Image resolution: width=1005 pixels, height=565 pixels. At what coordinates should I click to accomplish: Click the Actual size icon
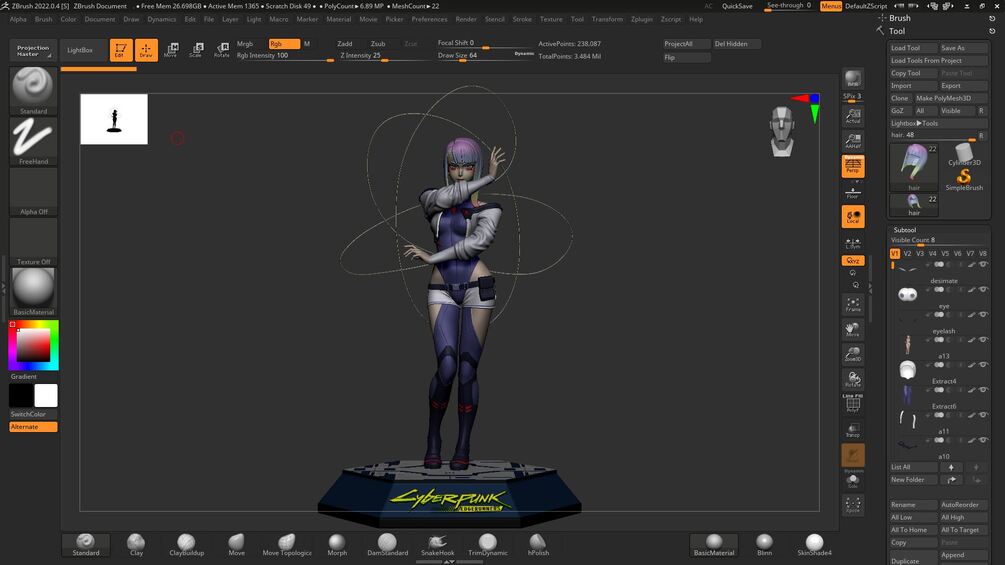tap(852, 116)
